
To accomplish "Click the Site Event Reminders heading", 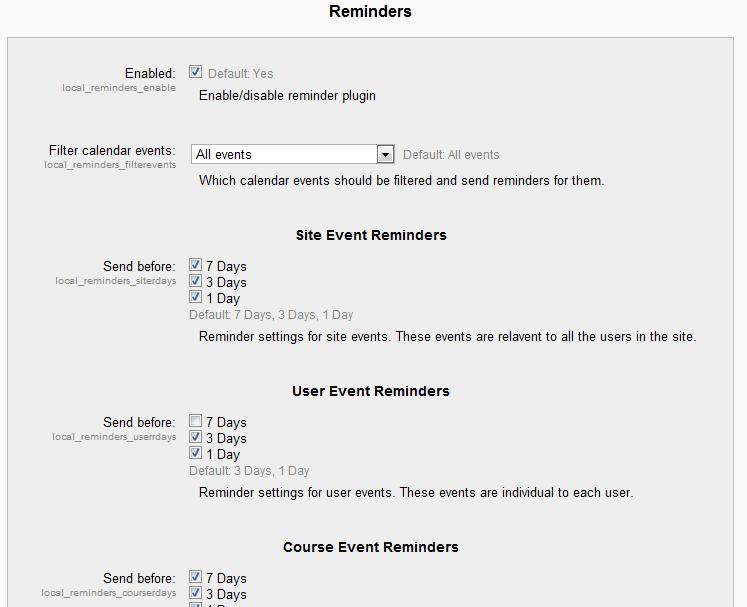I will tap(371, 235).
